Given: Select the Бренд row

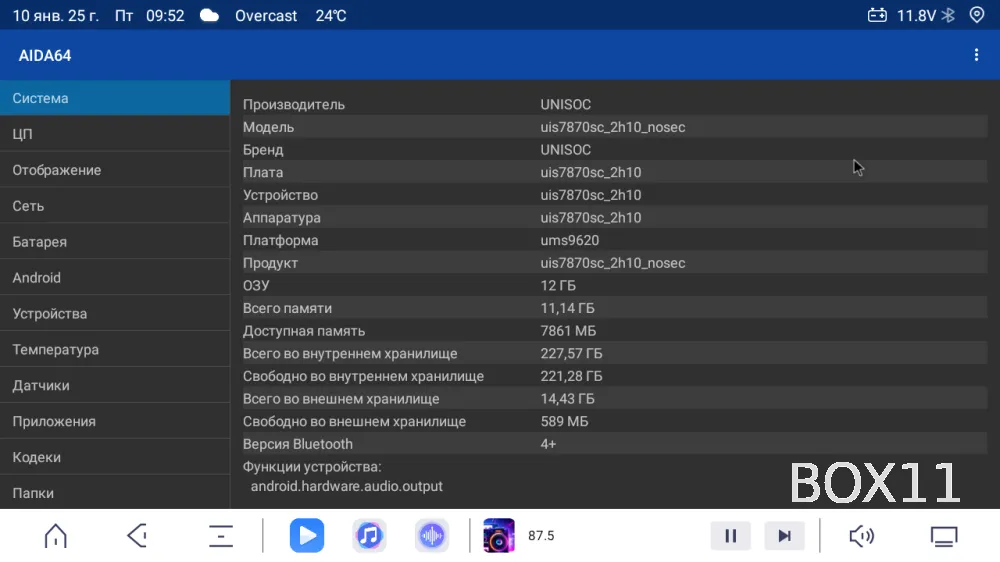Looking at the screenshot, I should tap(615, 149).
